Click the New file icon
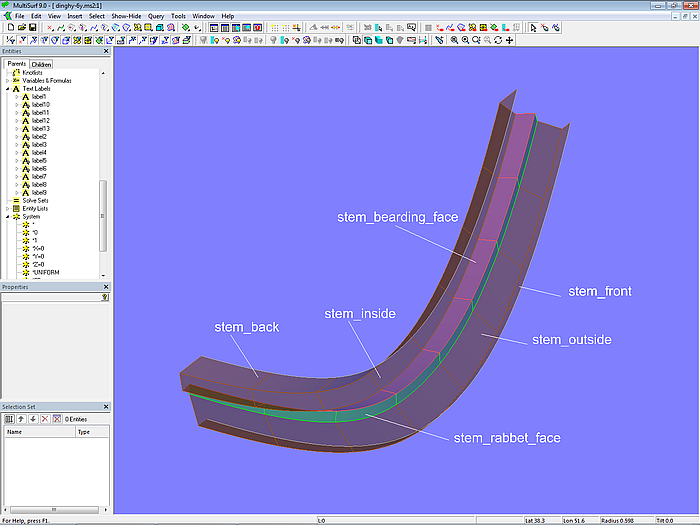 click(x=10, y=28)
